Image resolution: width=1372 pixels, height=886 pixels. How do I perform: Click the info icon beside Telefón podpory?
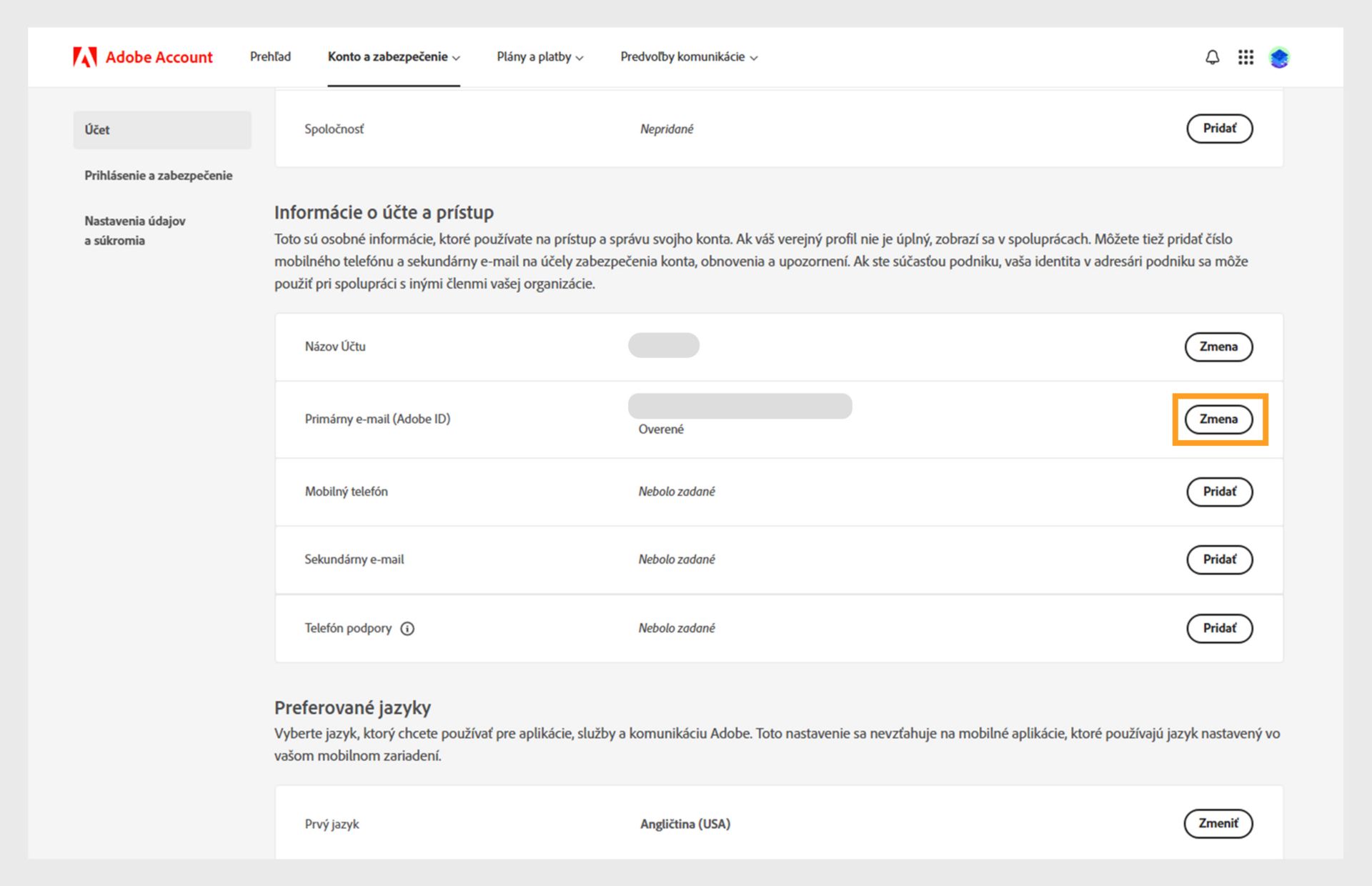tap(407, 629)
